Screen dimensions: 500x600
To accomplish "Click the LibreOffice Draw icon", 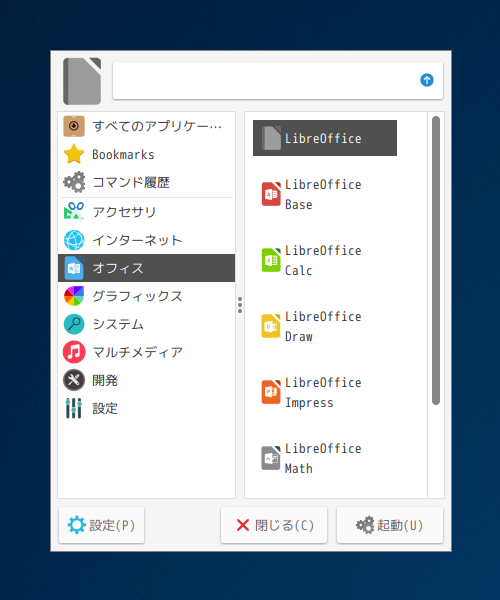I will click(x=271, y=326).
